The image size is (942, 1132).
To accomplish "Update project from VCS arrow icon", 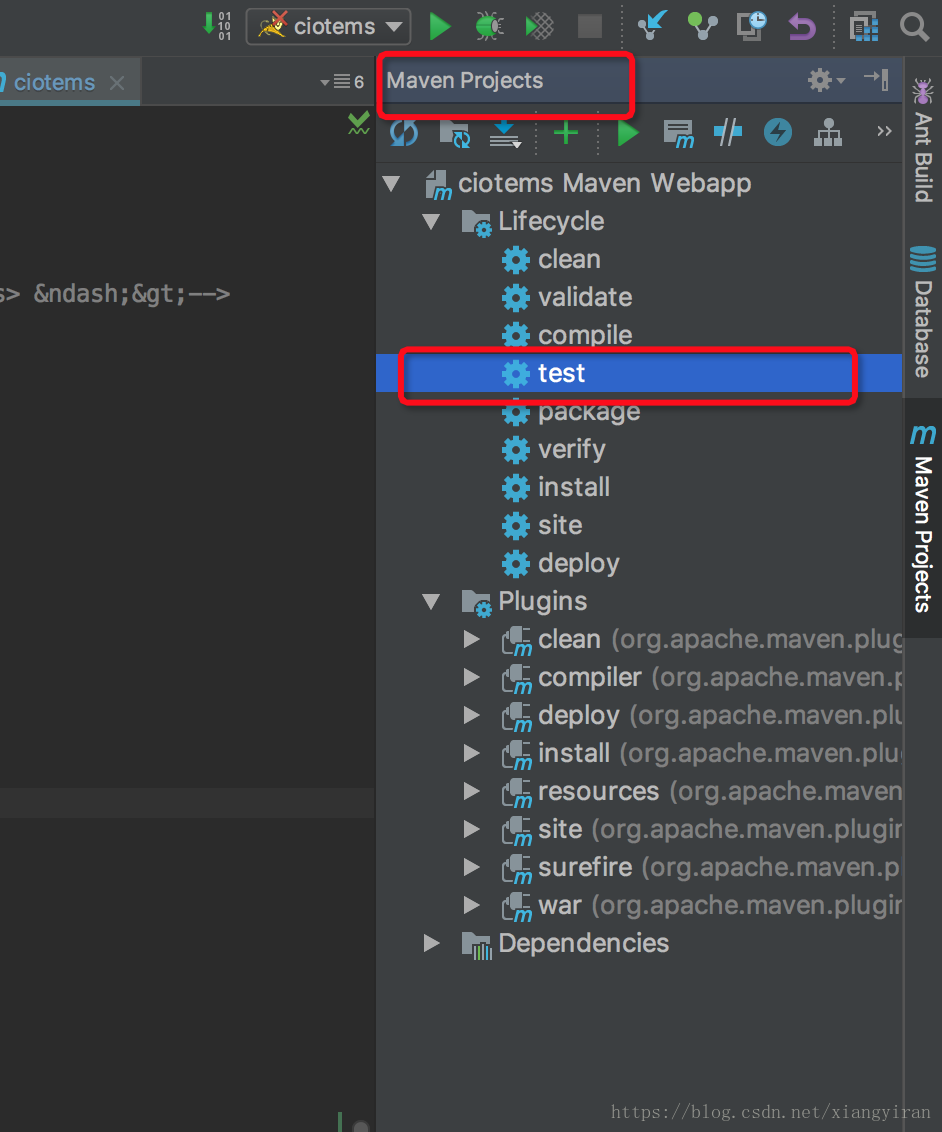I will (x=652, y=26).
